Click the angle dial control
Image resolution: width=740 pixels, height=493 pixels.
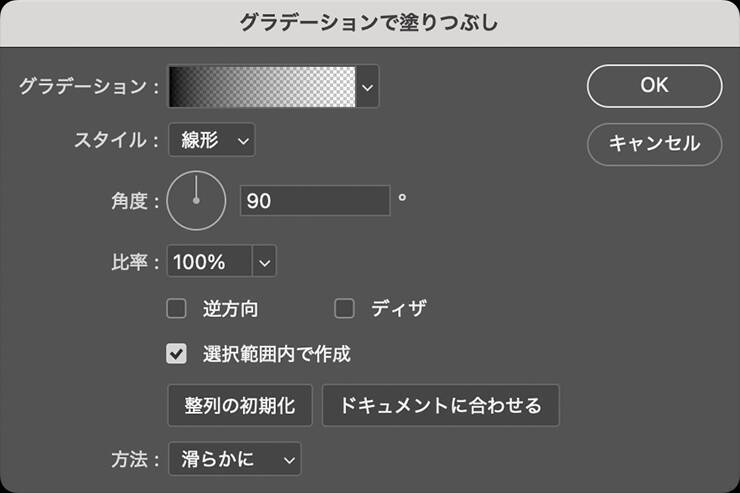tap(196, 200)
